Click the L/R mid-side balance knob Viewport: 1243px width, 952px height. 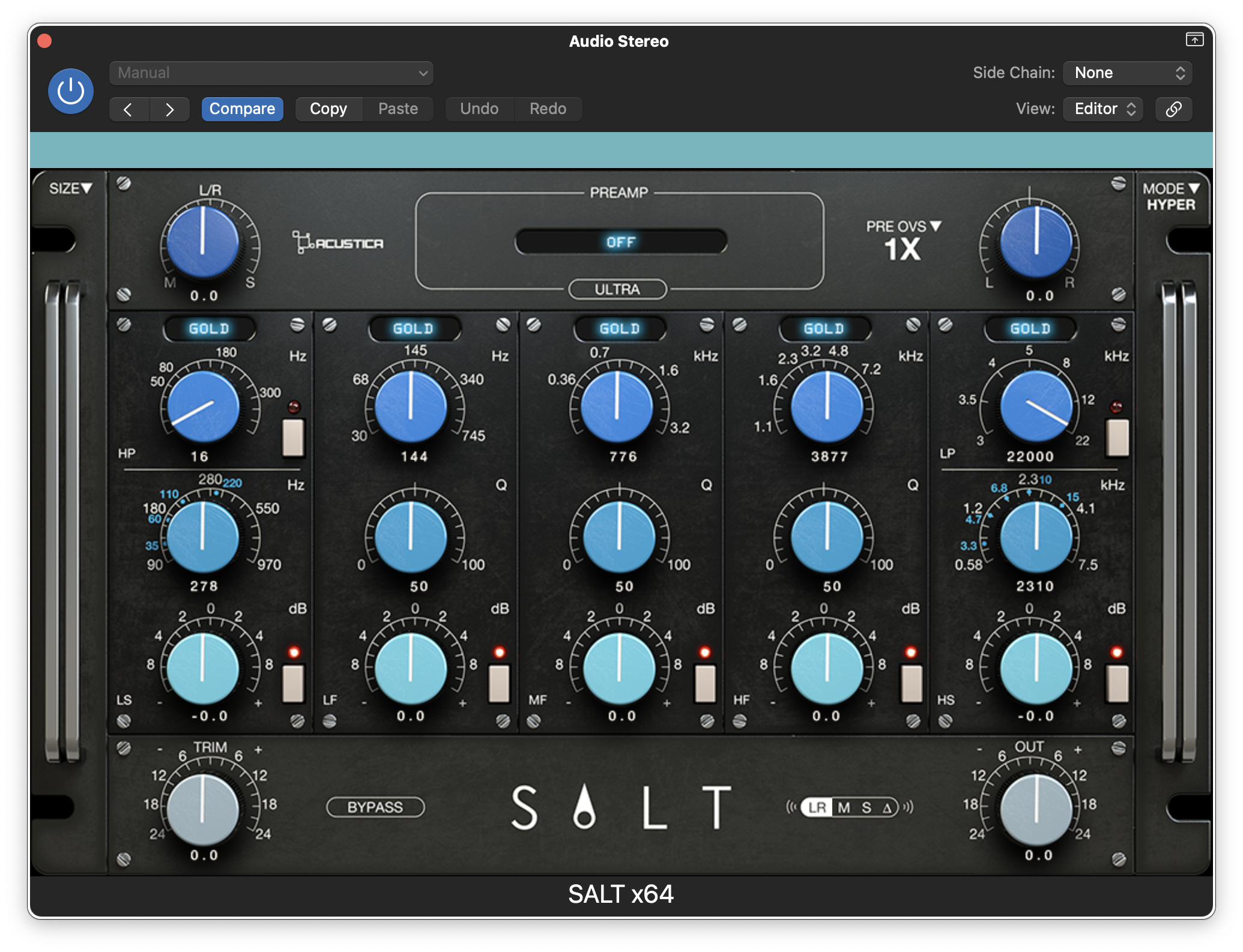click(x=203, y=242)
